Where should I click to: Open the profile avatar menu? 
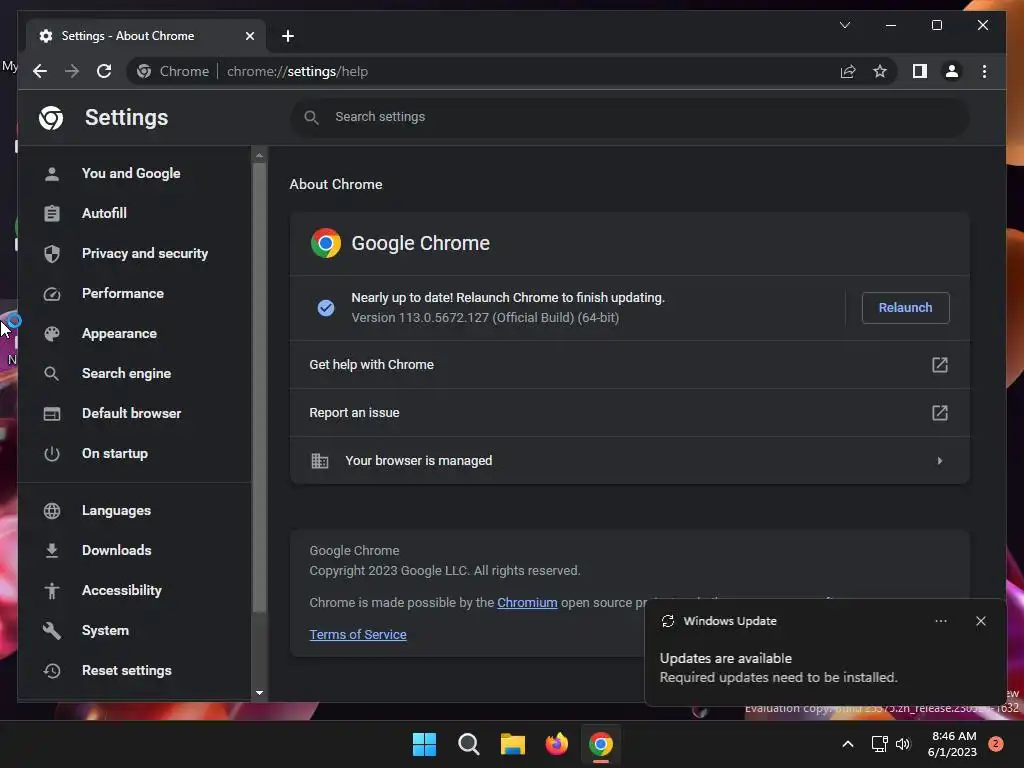952,71
